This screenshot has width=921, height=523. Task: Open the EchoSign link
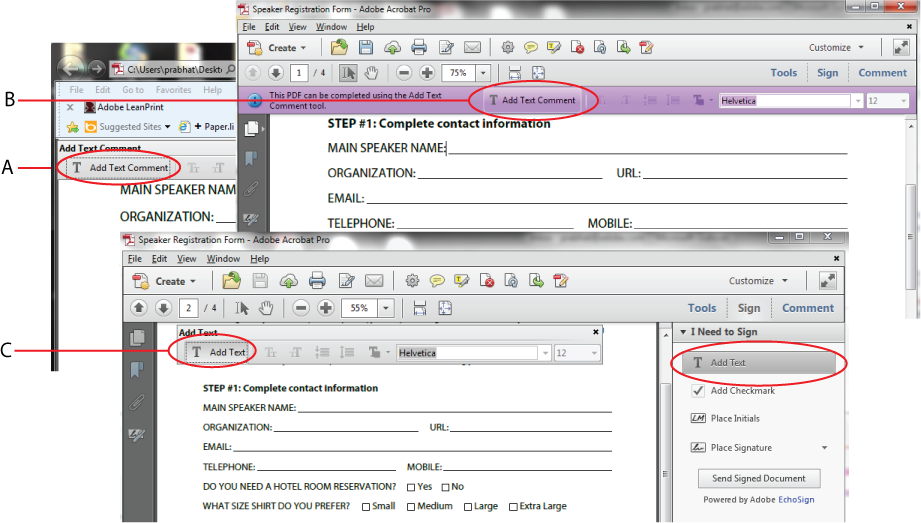click(x=796, y=499)
